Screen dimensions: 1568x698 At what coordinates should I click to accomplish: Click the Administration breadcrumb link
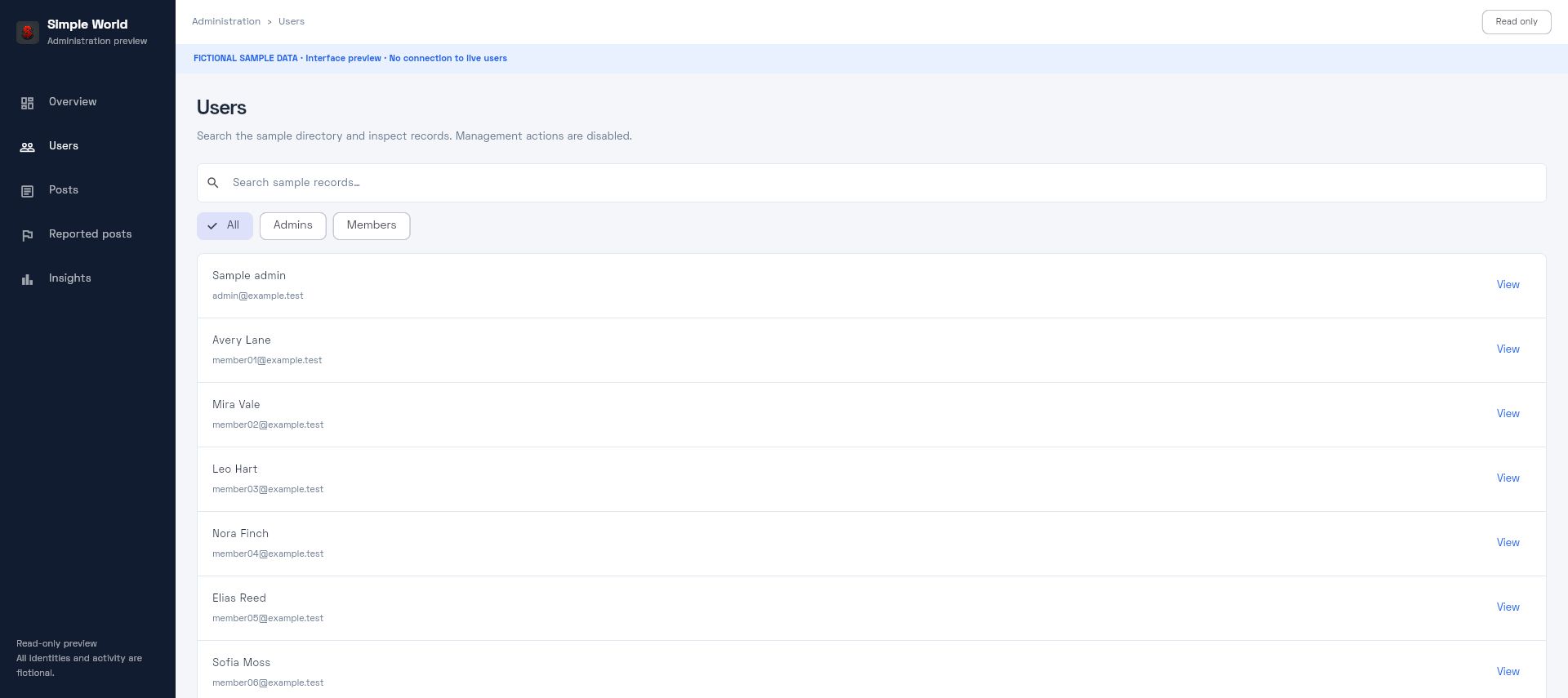tap(226, 21)
